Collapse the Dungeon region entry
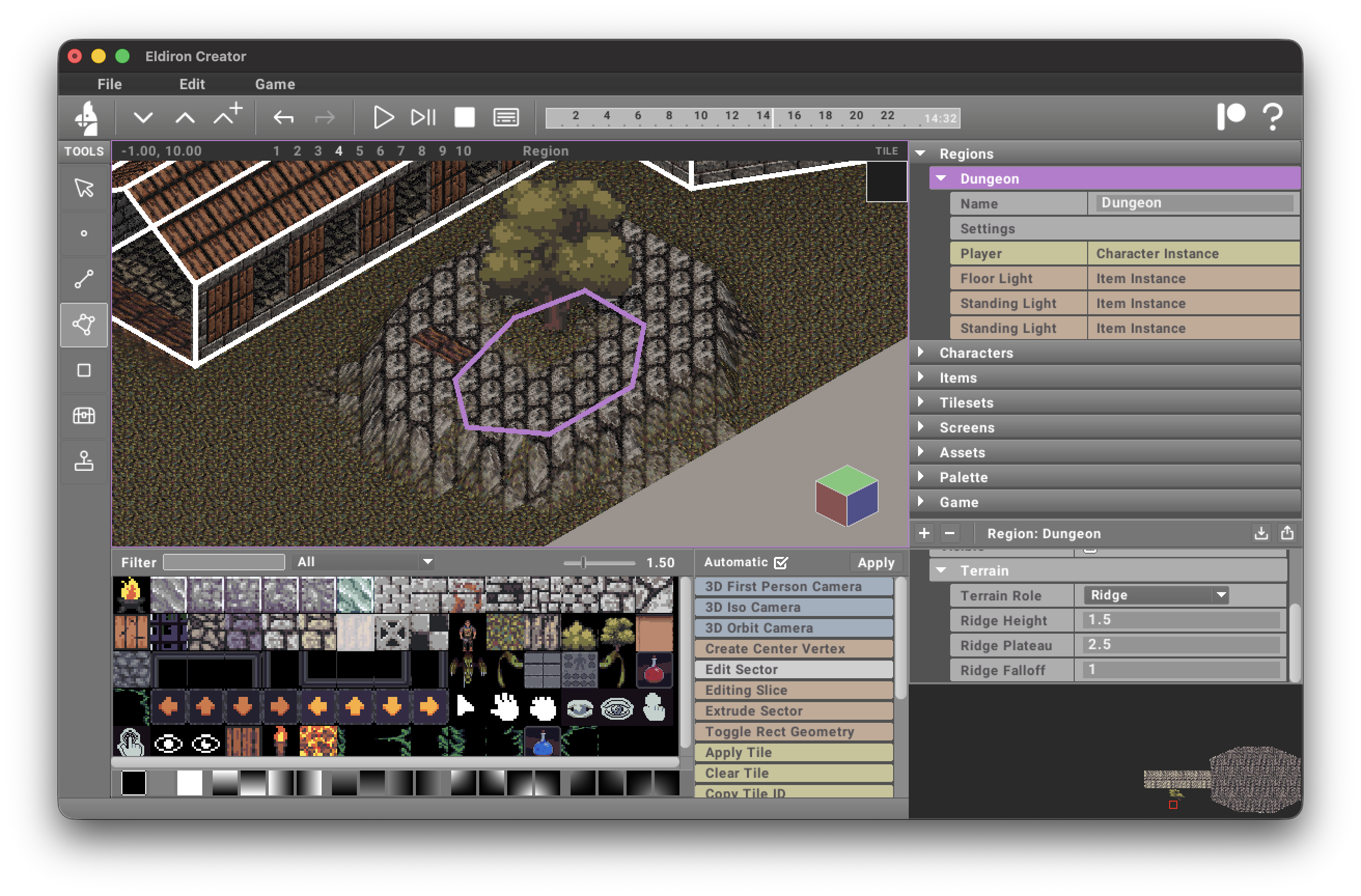The width and height of the screenshot is (1361, 896). click(x=941, y=178)
